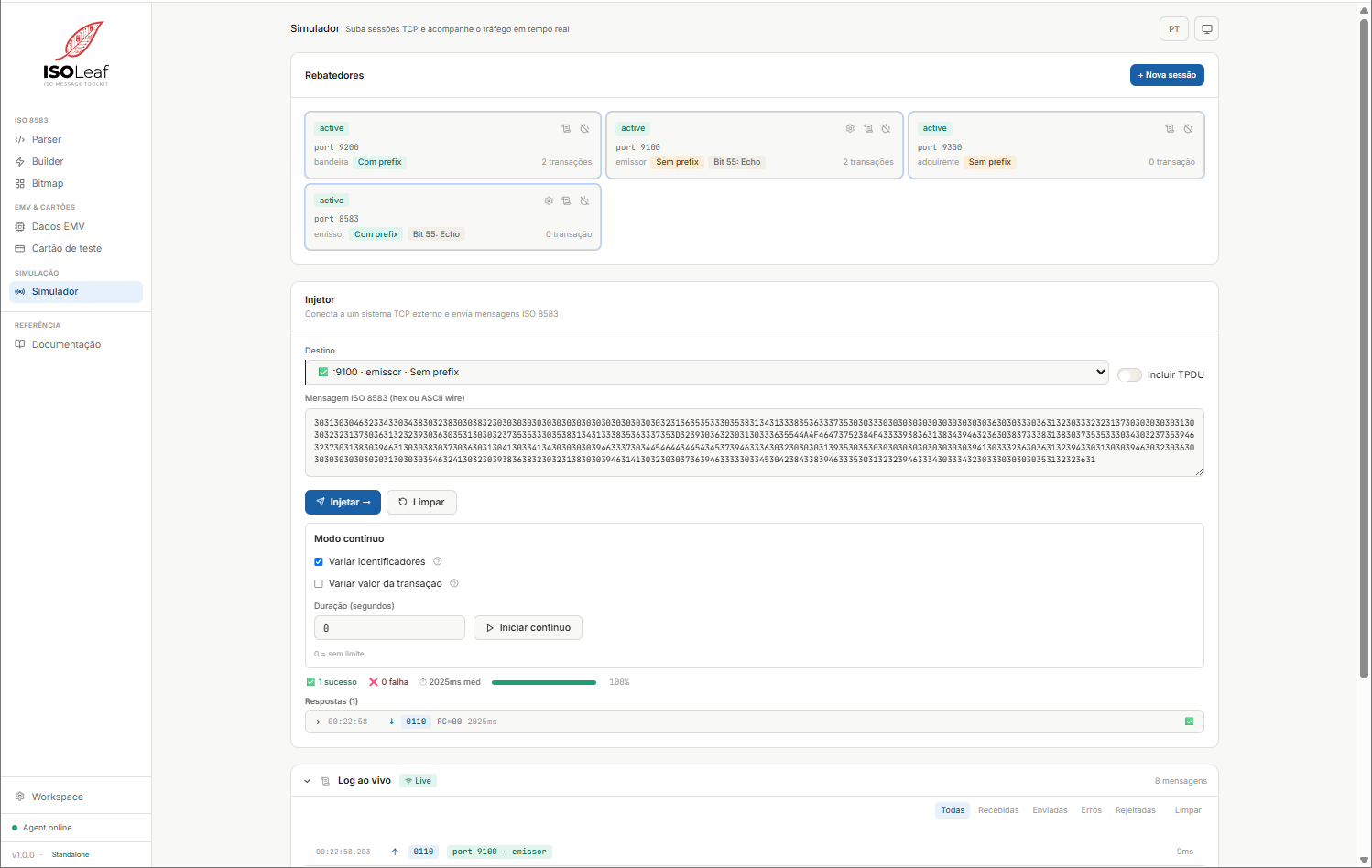Open log icon on port 9100 session
The height and width of the screenshot is (868, 1372).
tap(868, 128)
